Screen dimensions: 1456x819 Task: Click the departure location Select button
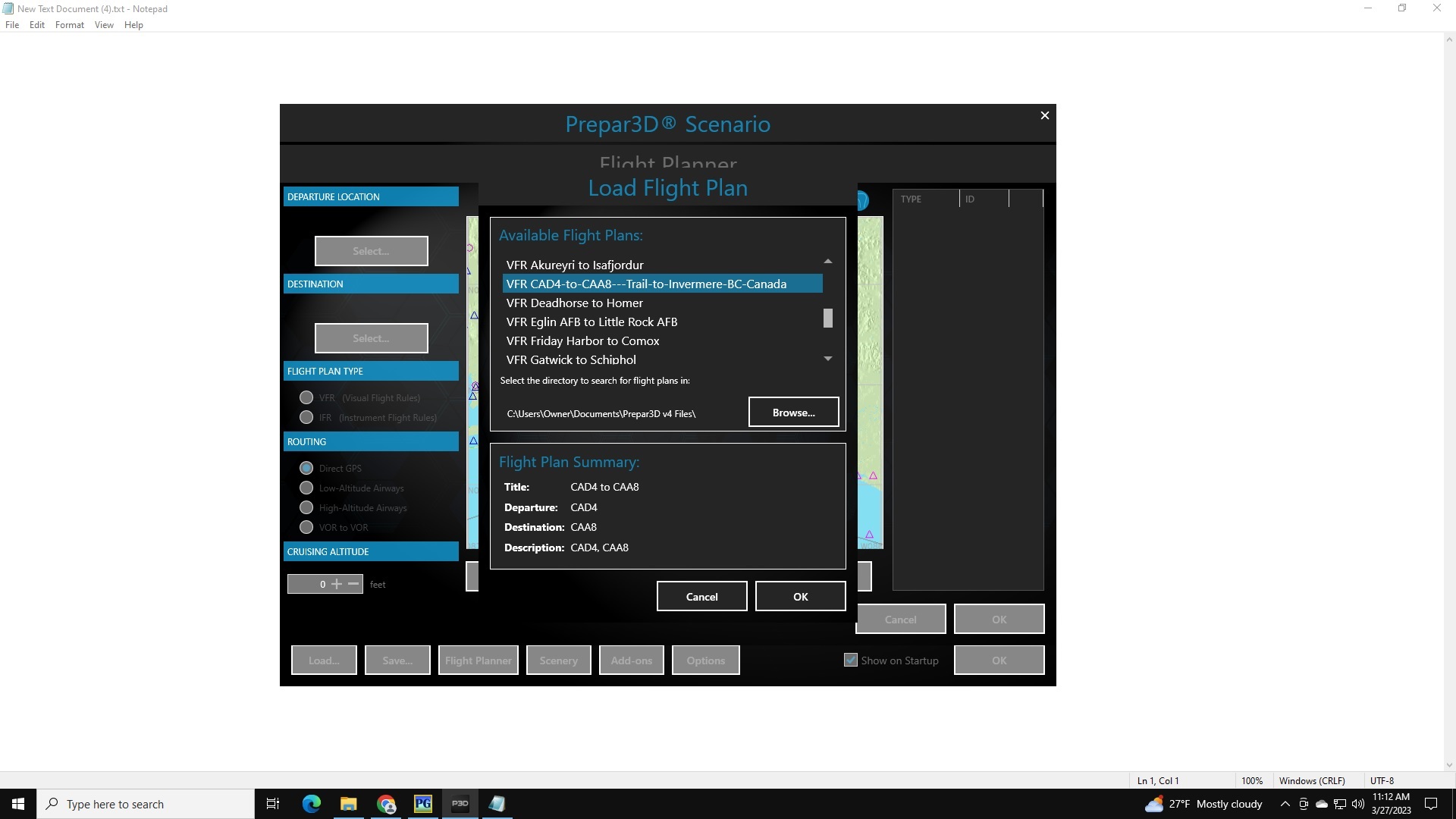[x=371, y=251]
